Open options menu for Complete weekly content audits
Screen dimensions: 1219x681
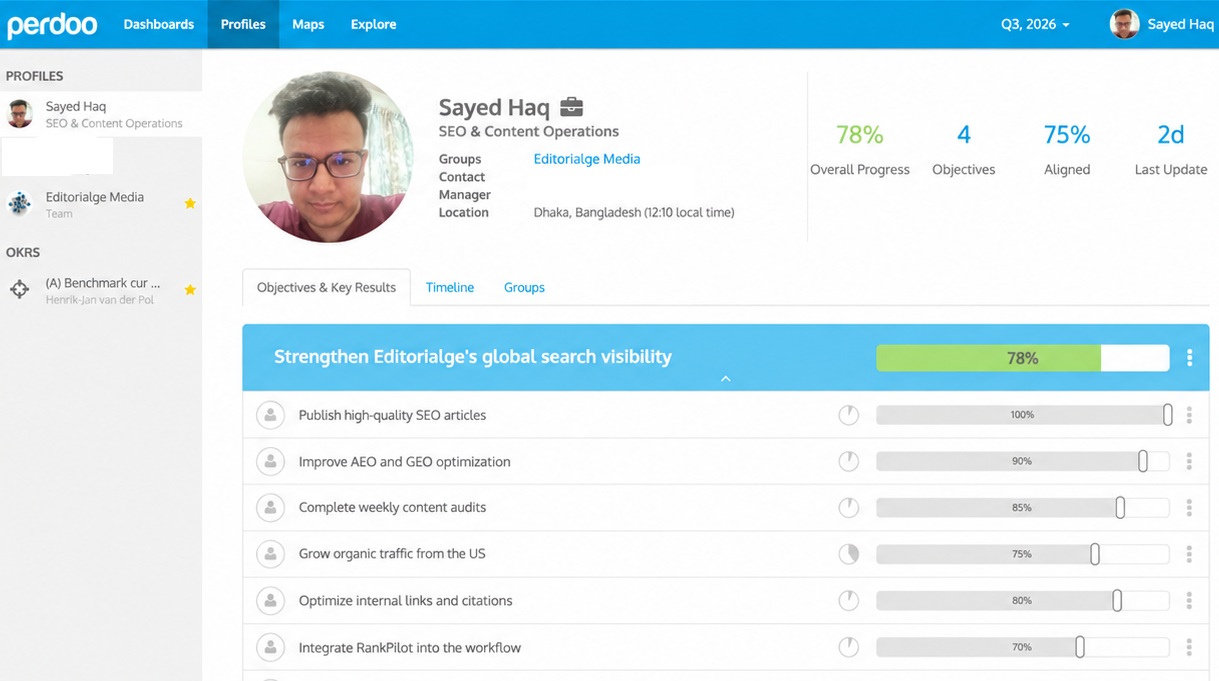coord(1189,508)
